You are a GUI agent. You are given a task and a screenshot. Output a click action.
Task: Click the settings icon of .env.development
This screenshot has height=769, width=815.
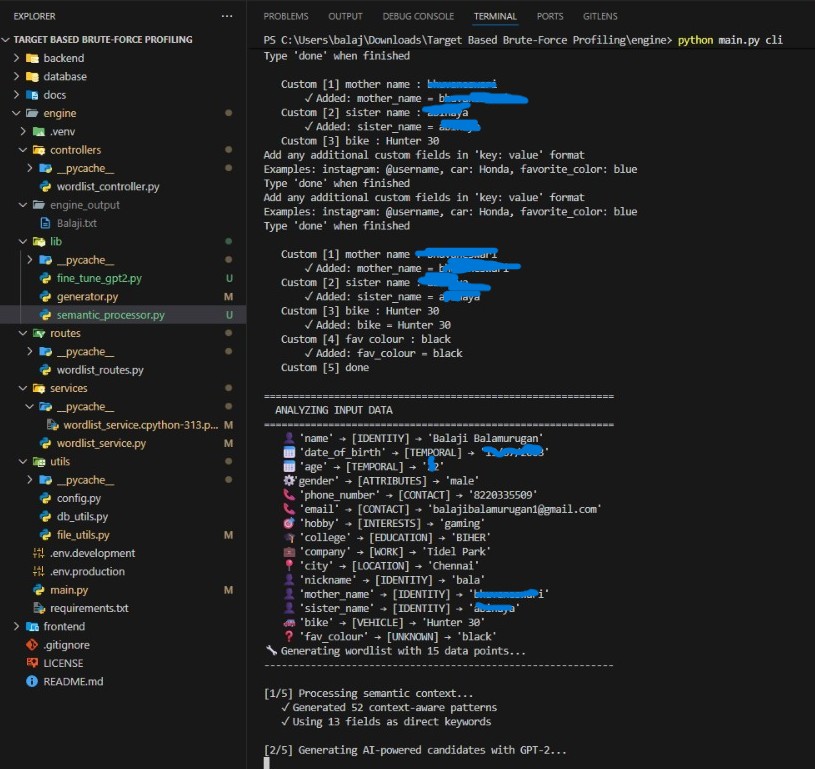pos(39,553)
